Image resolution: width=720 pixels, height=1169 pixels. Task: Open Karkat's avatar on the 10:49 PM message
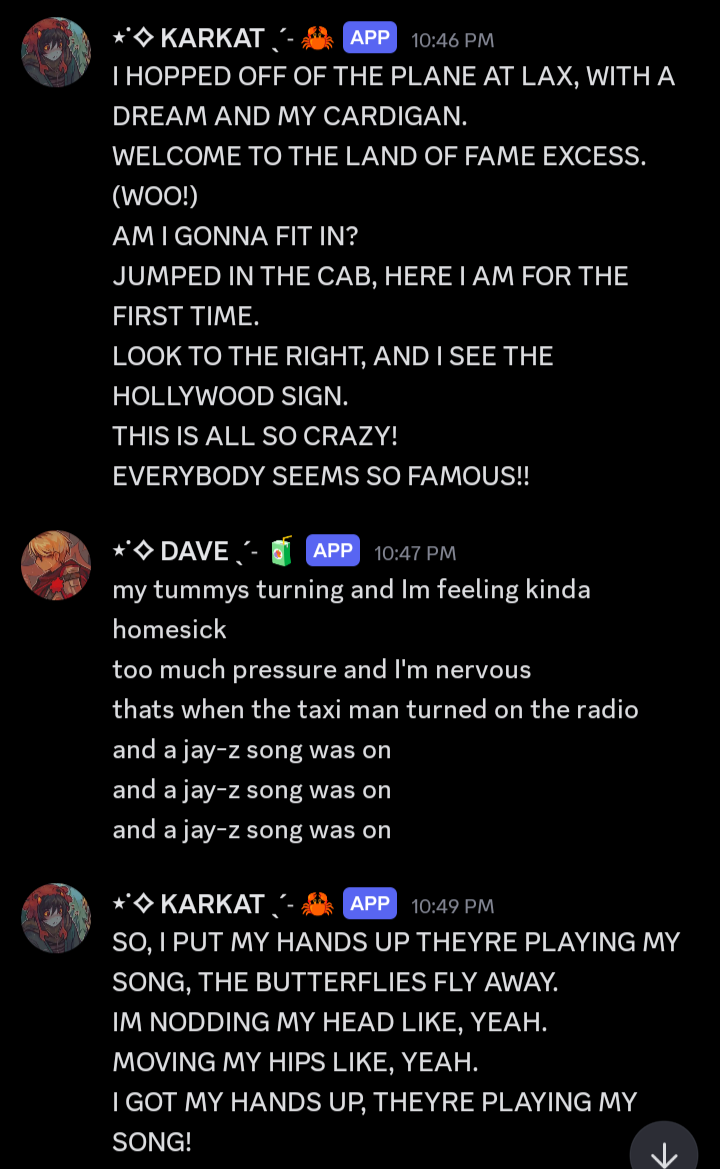pyautogui.click(x=56, y=918)
